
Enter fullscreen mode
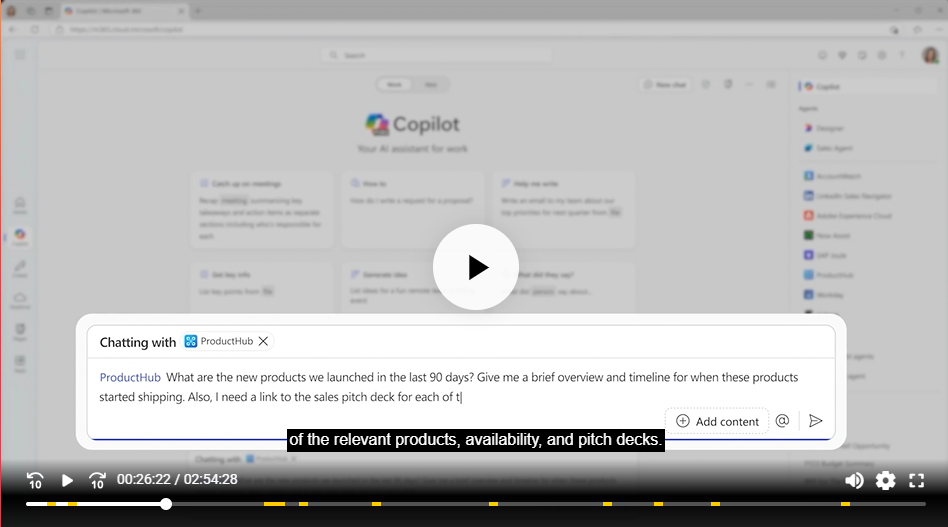pos(917,480)
